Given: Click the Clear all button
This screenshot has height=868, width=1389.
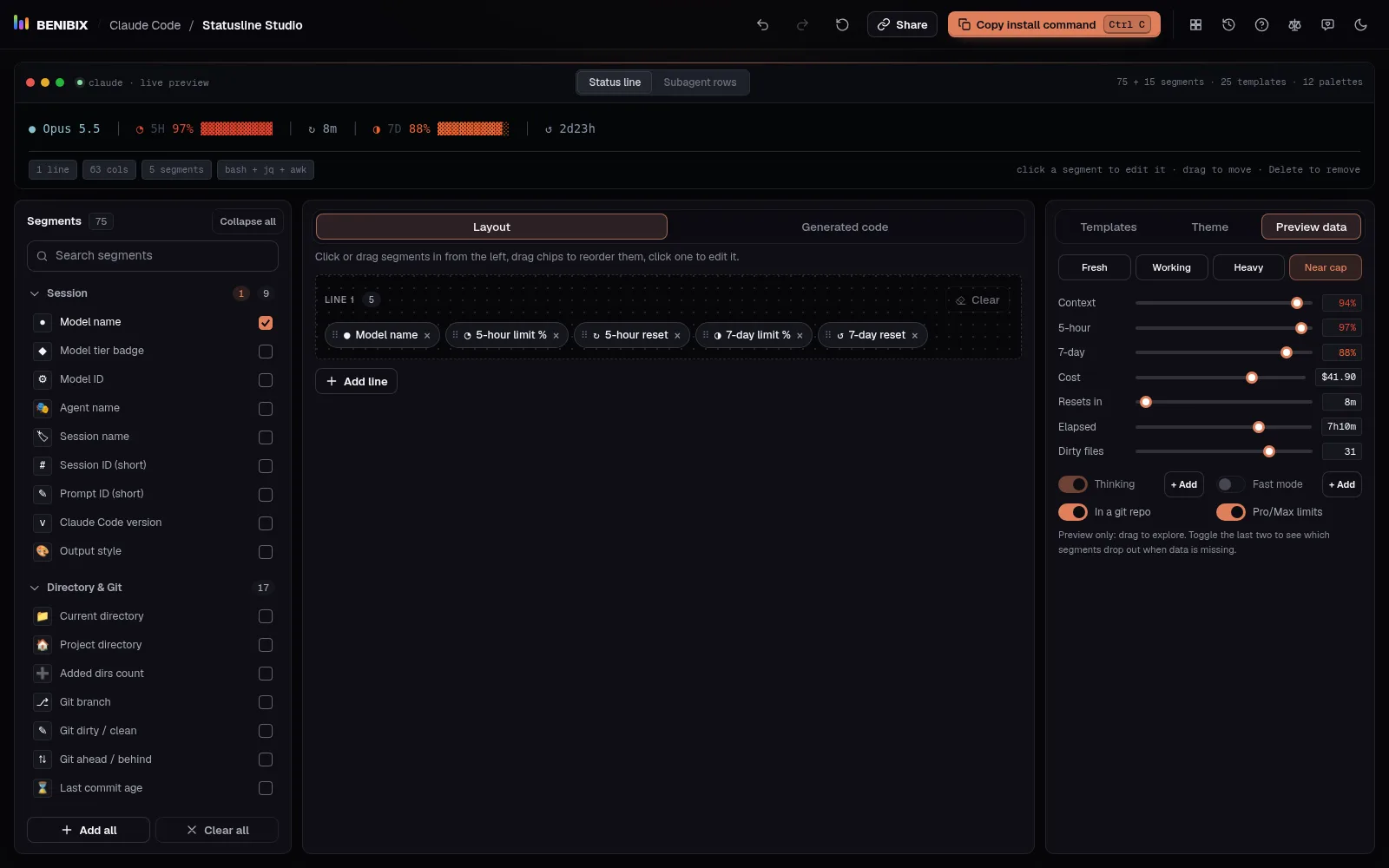Looking at the screenshot, I should pos(217,830).
